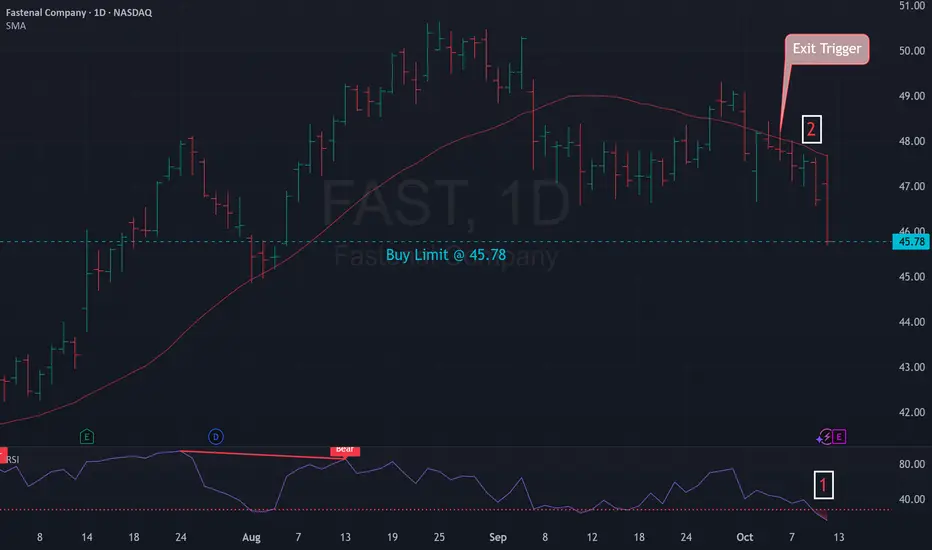Click the 45.78 price label on the axis

(x=911, y=242)
